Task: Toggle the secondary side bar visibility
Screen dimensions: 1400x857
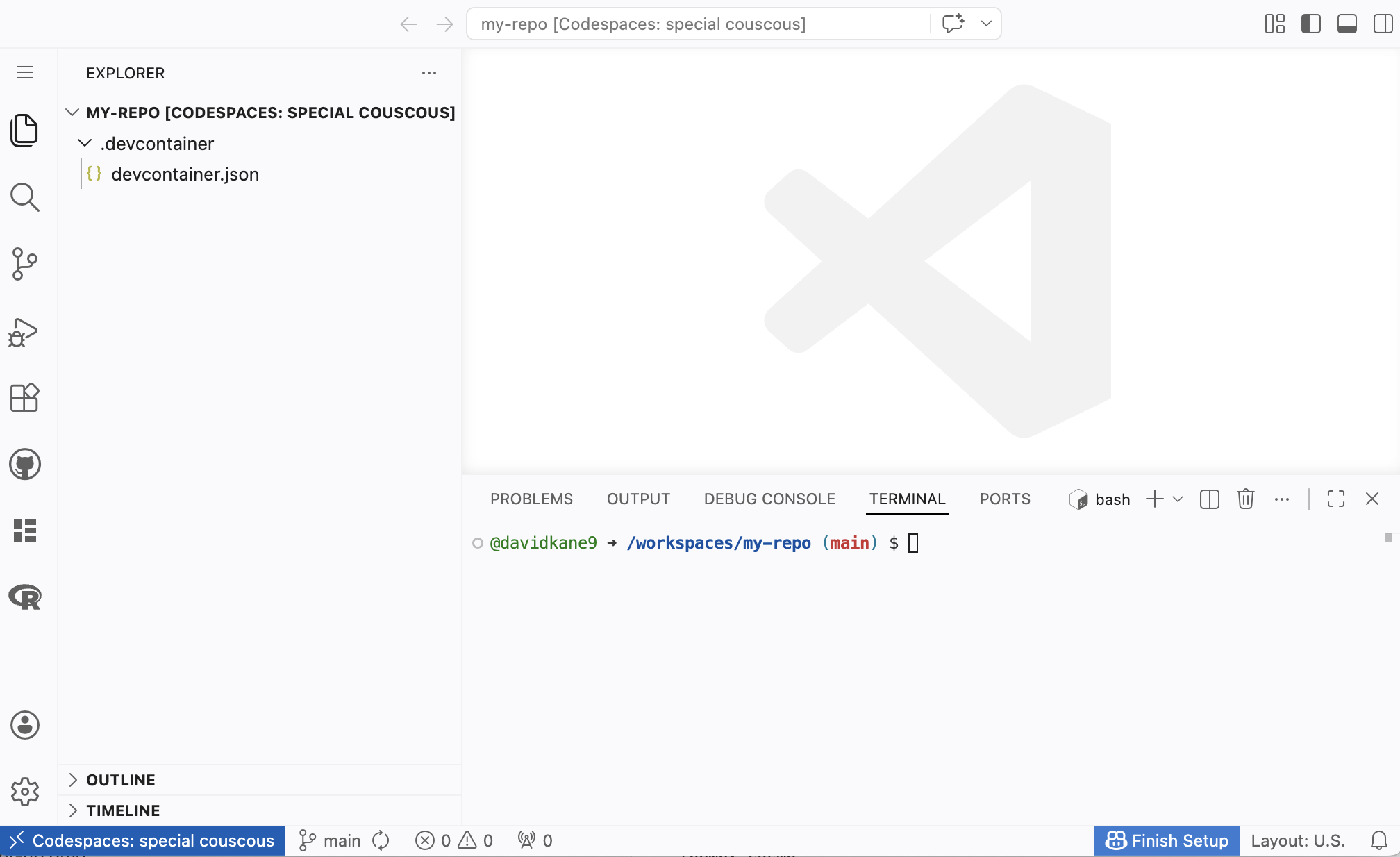Action: tap(1383, 24)
